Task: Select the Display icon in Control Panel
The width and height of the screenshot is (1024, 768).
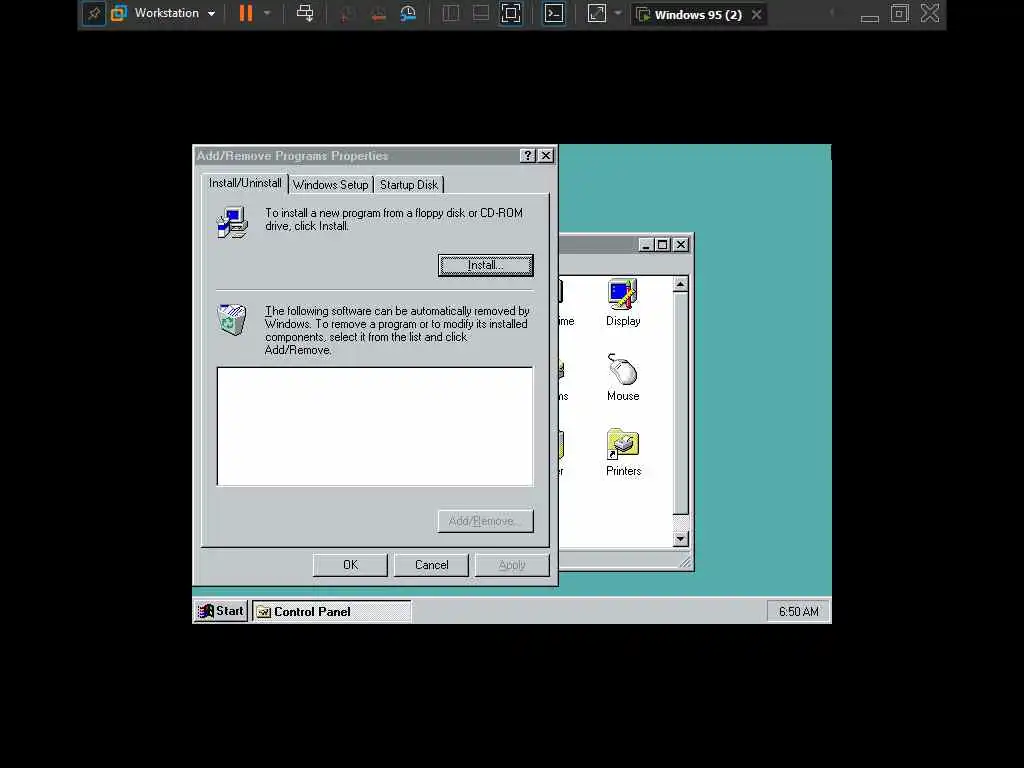Action: click(x=623, y=302)
